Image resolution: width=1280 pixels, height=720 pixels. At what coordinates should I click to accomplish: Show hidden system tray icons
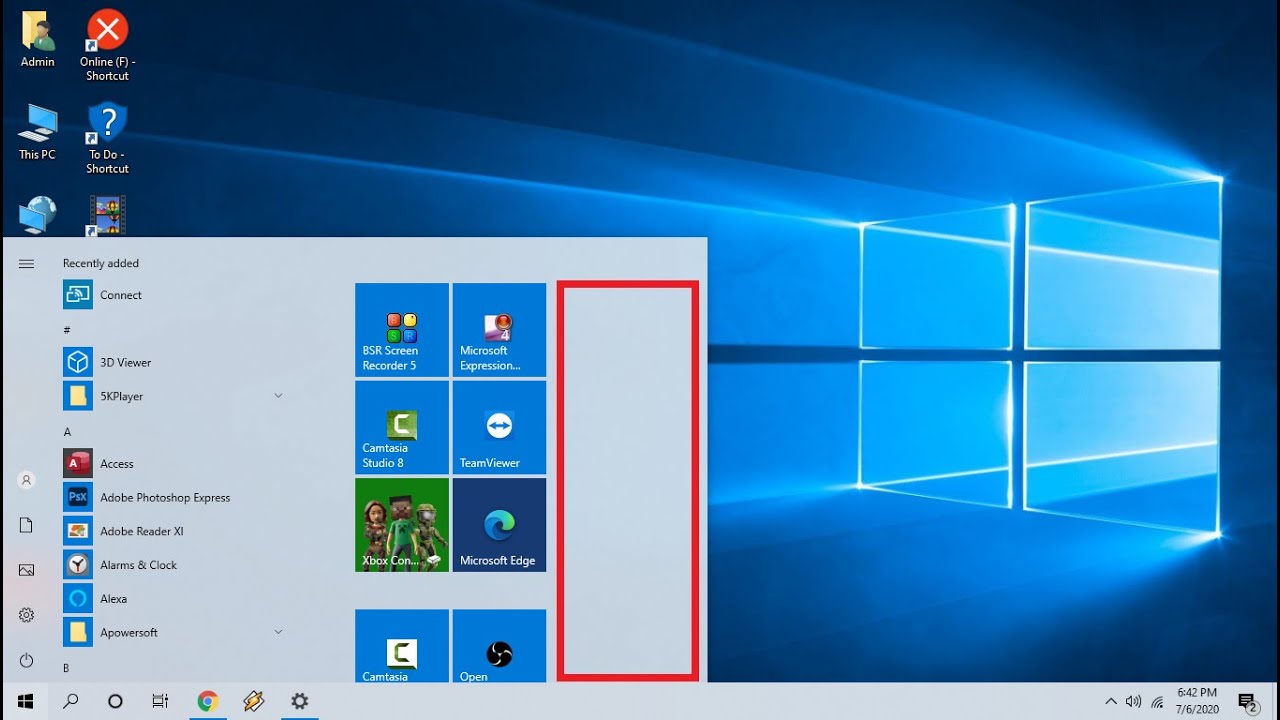point(1110,701)
